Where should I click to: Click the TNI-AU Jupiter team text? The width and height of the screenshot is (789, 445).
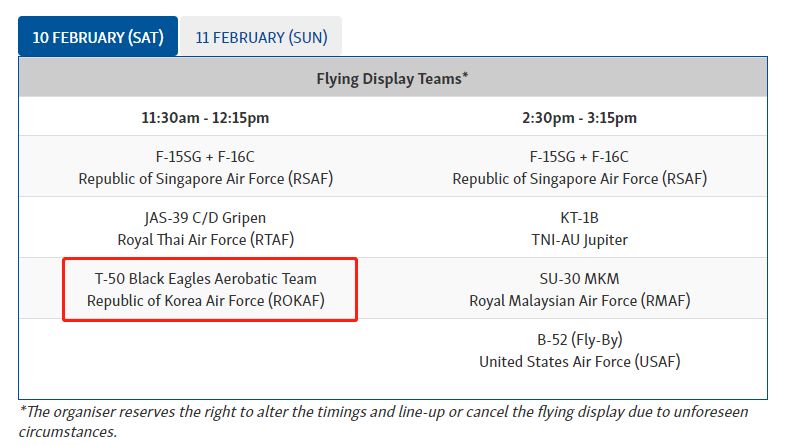click(x=579, y=240)
